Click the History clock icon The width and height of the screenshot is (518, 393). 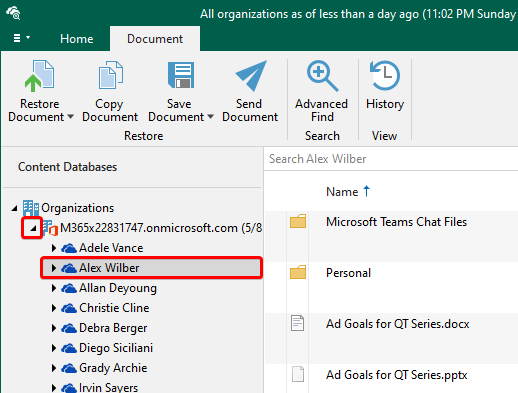[384, 75]
